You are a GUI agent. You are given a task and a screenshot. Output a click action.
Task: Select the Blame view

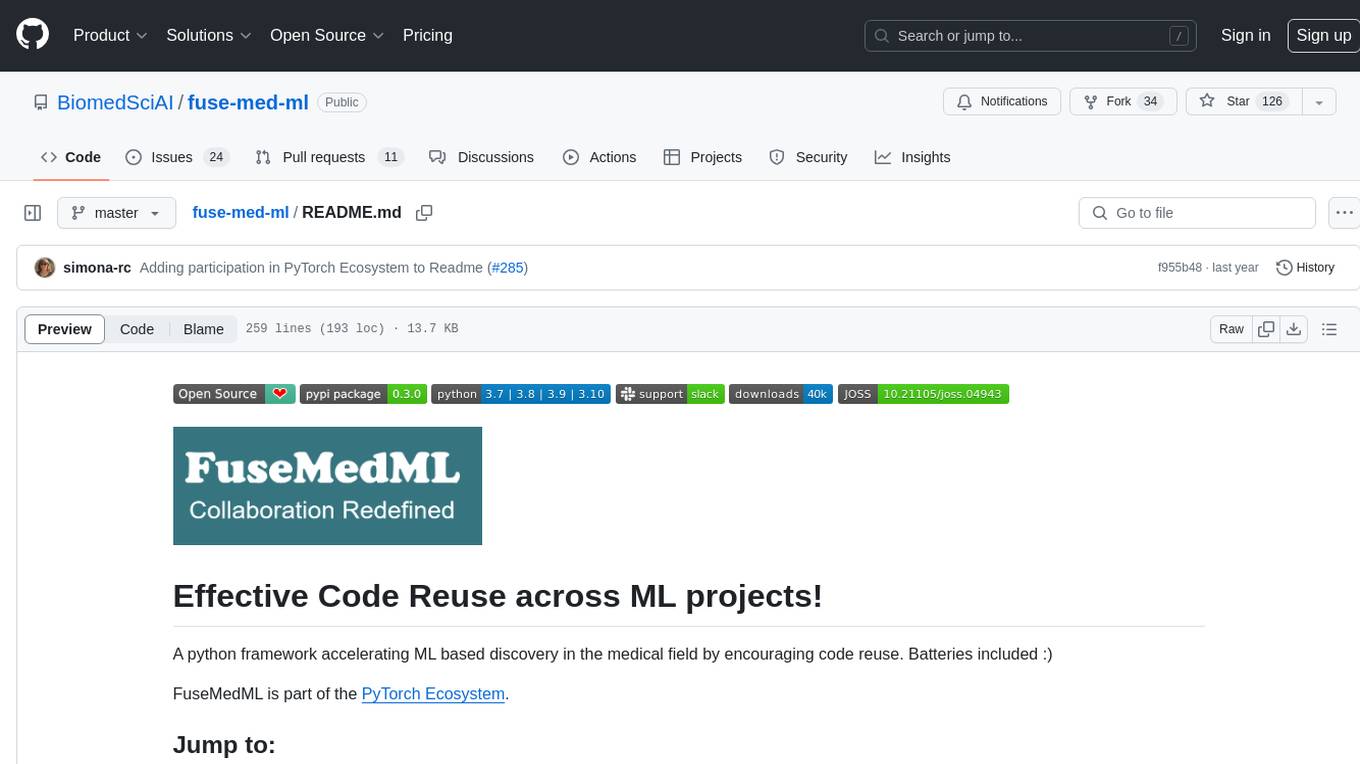point(203,329)
